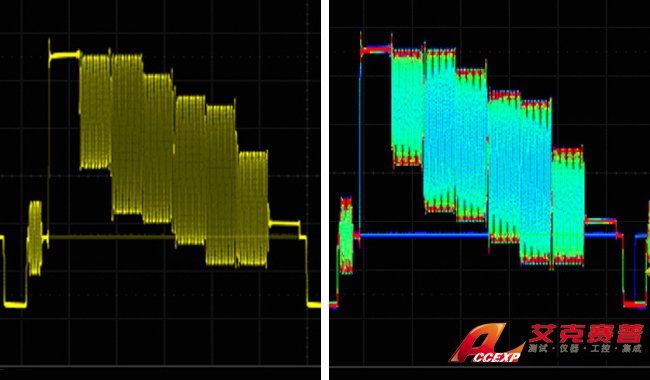This screenshot has width=650, height=380.
Task: Click the small green color burst on the color-graded trace
Action: (346, 235)
